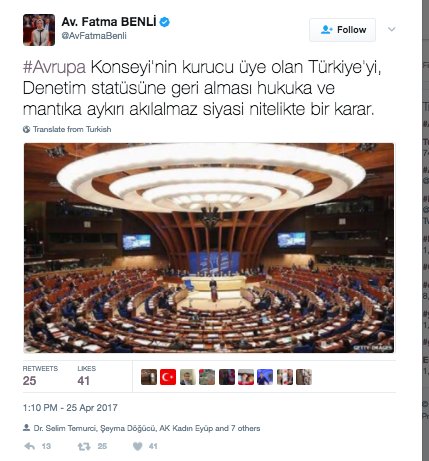Click Translate from Turkish

72,129
